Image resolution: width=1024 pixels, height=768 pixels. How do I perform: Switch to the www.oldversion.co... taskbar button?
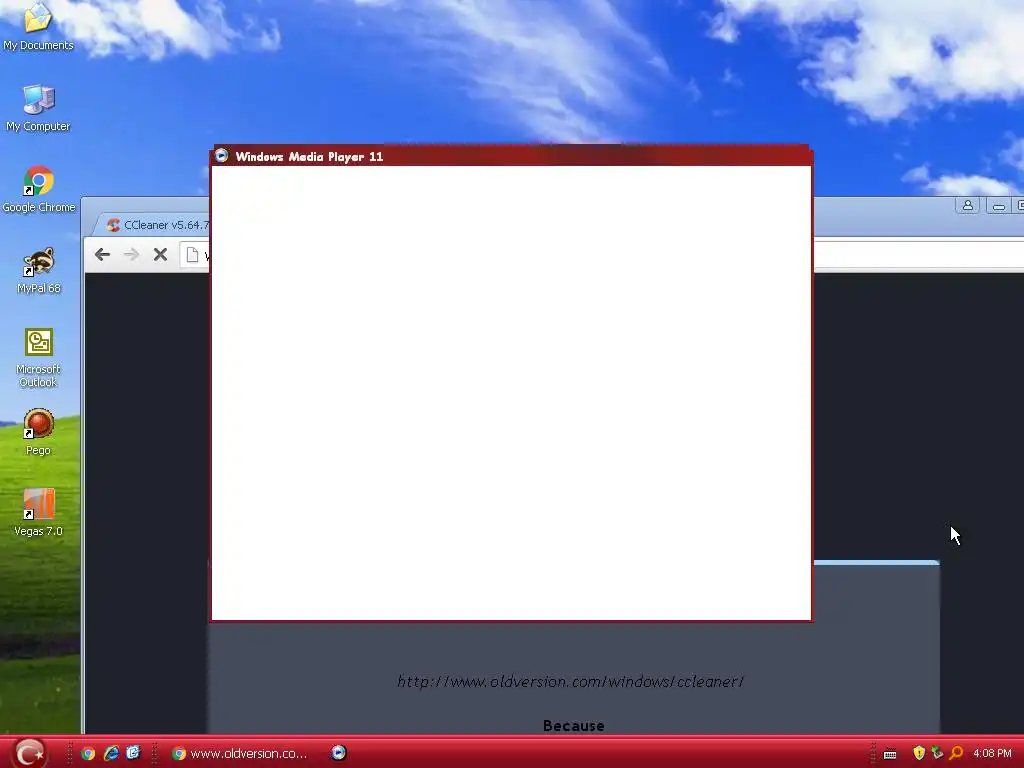pyautogui.click(x=240, y=754)
